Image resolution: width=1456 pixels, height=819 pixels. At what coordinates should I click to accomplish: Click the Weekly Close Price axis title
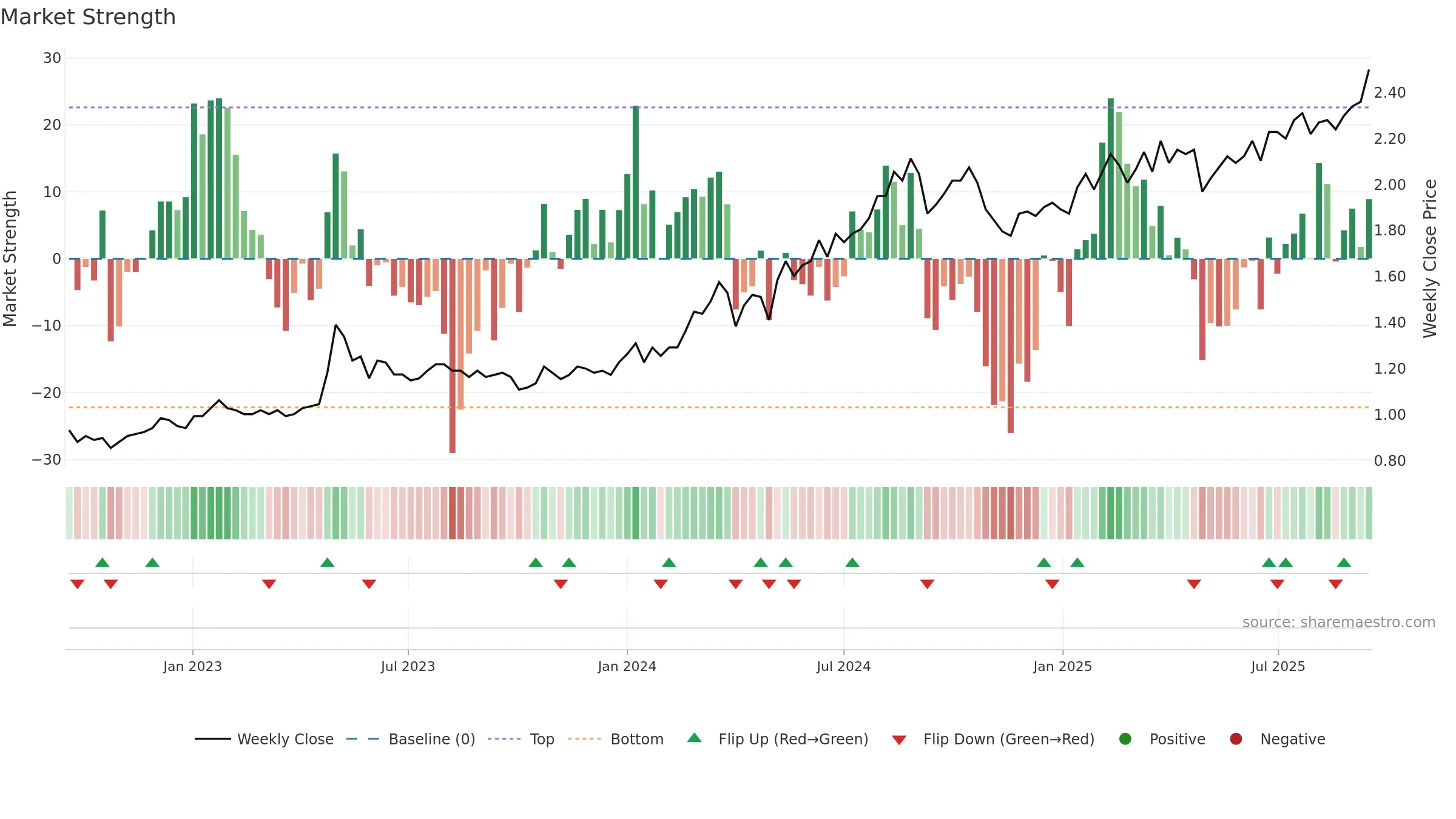(1430, 258)
